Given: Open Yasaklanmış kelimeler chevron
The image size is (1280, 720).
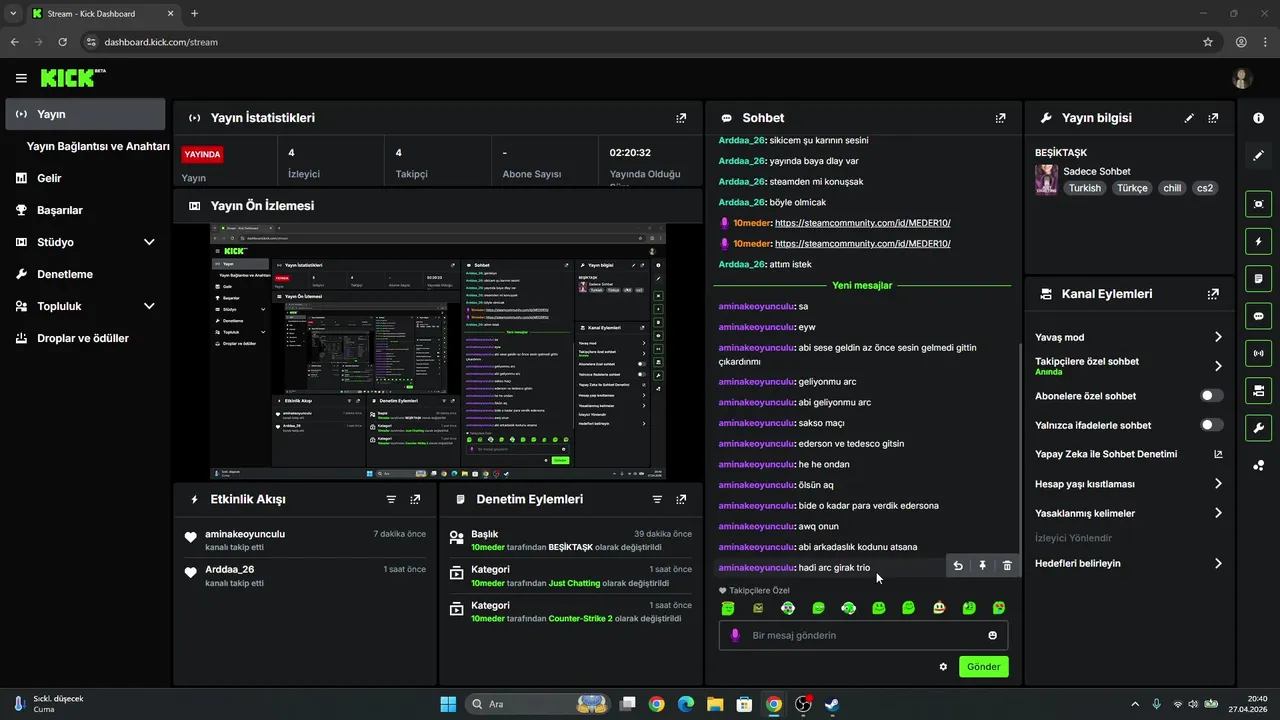Looking at the screenshot, I should pos(1218,513).
